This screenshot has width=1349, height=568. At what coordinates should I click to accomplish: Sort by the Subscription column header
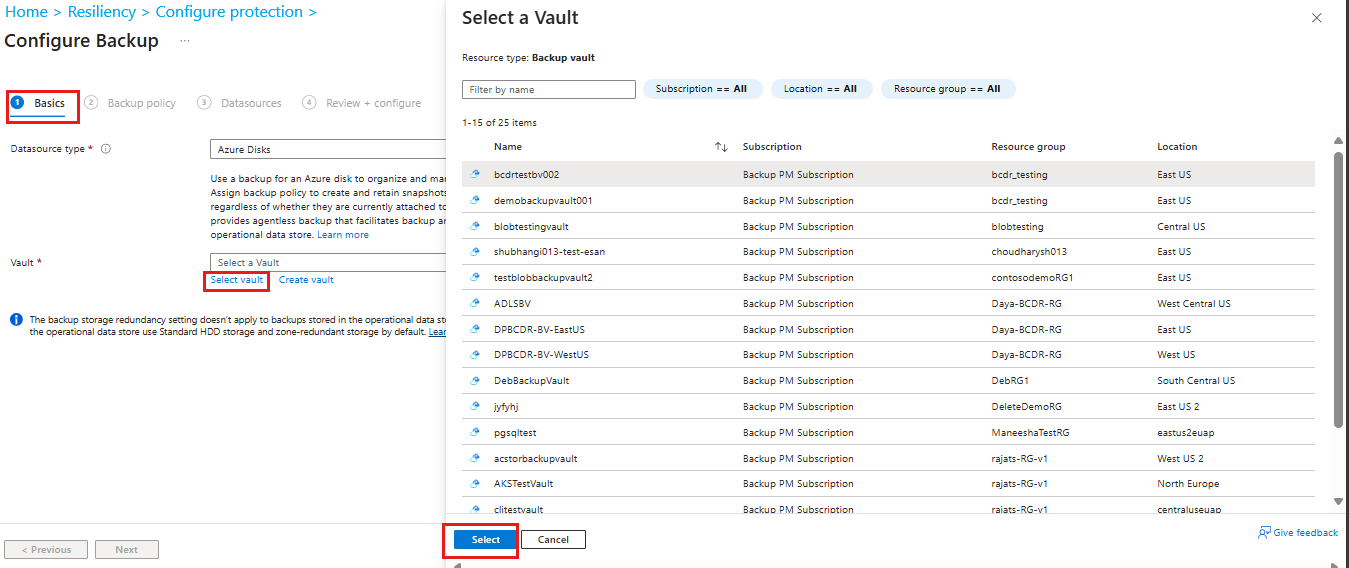pyautogui.click(x=772, y=147)
